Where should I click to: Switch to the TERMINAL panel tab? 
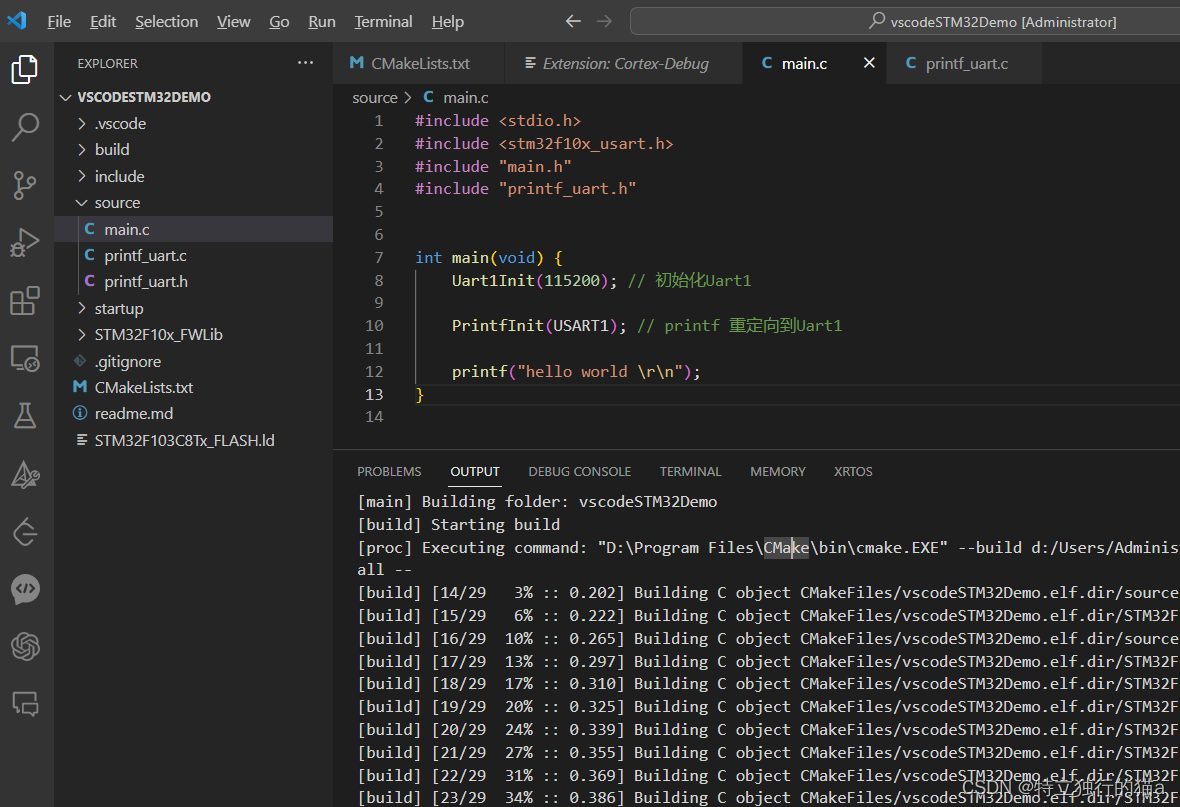[x=690, y=471]
